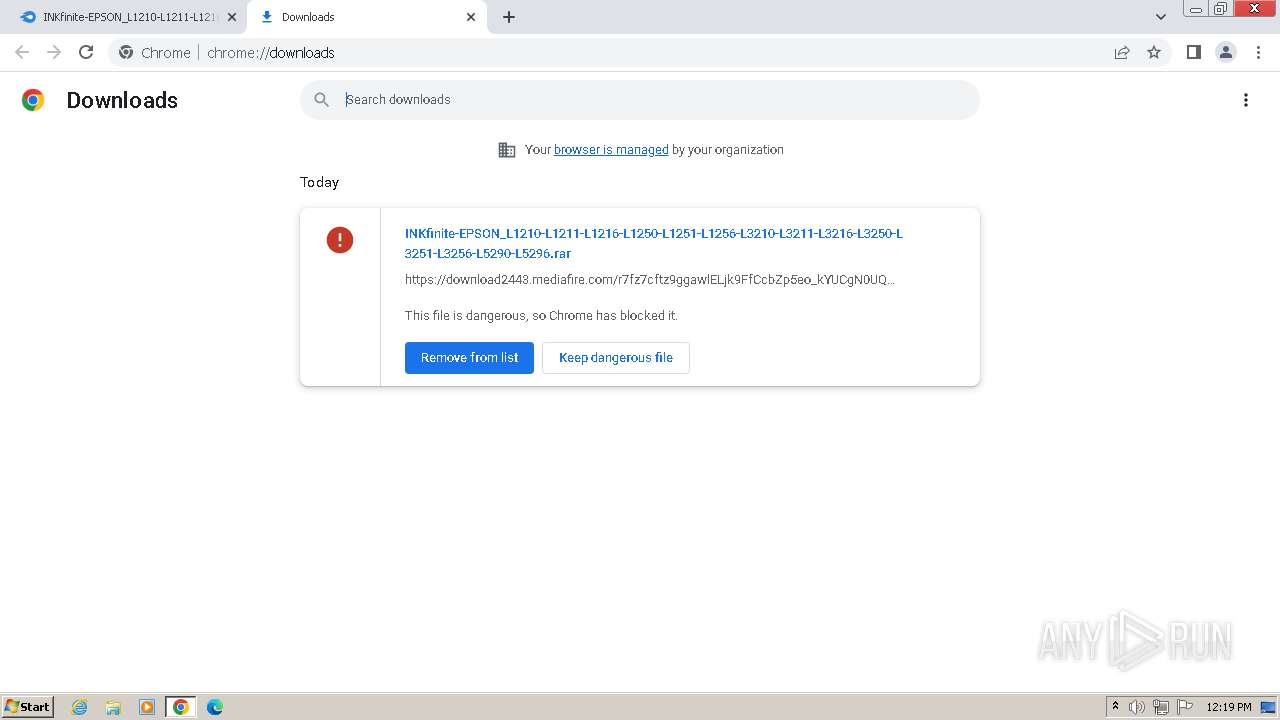Image resolution: width=1280 pixels, height=720 pixels.
Task: Open Downloads page more actions menu
Action: point(1246,100)
